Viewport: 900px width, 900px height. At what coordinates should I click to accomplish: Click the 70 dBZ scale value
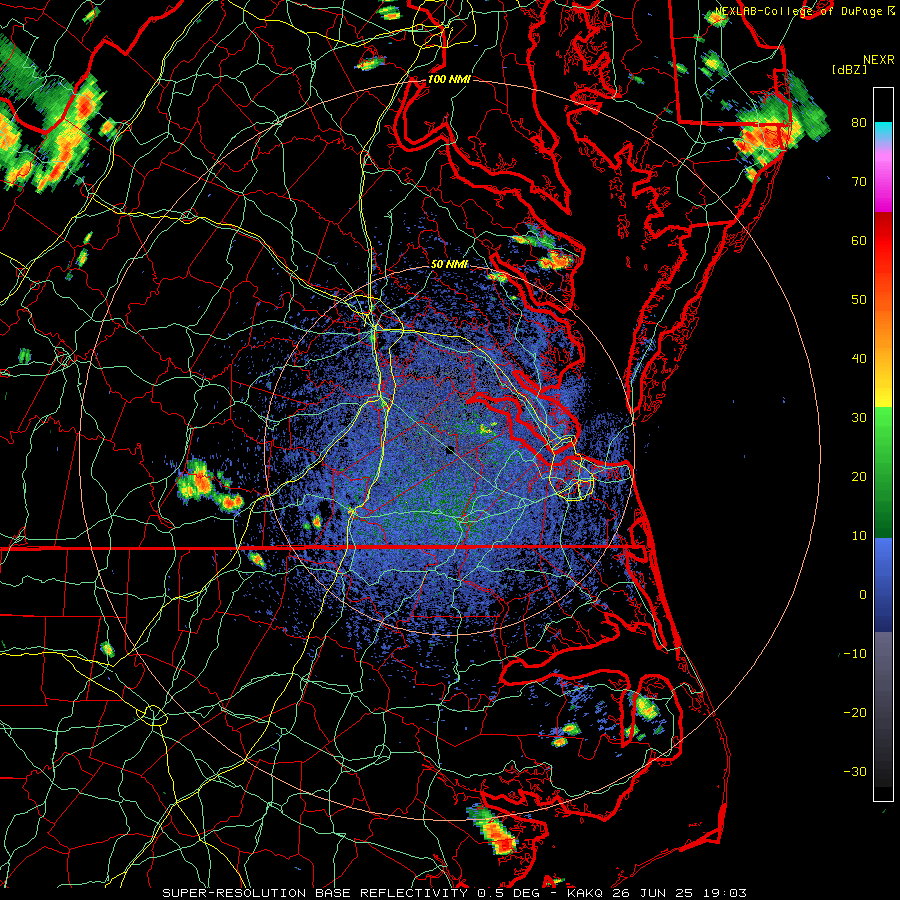(x=859, y=182)
